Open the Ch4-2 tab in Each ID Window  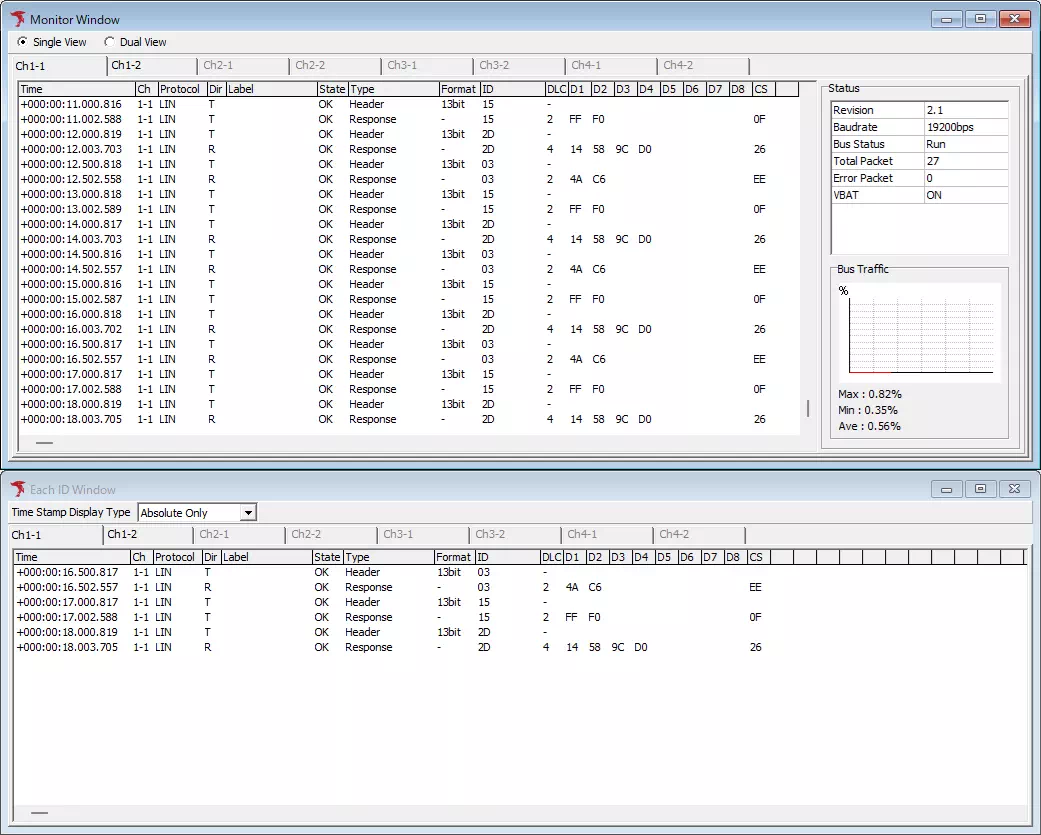coord(675,534)
